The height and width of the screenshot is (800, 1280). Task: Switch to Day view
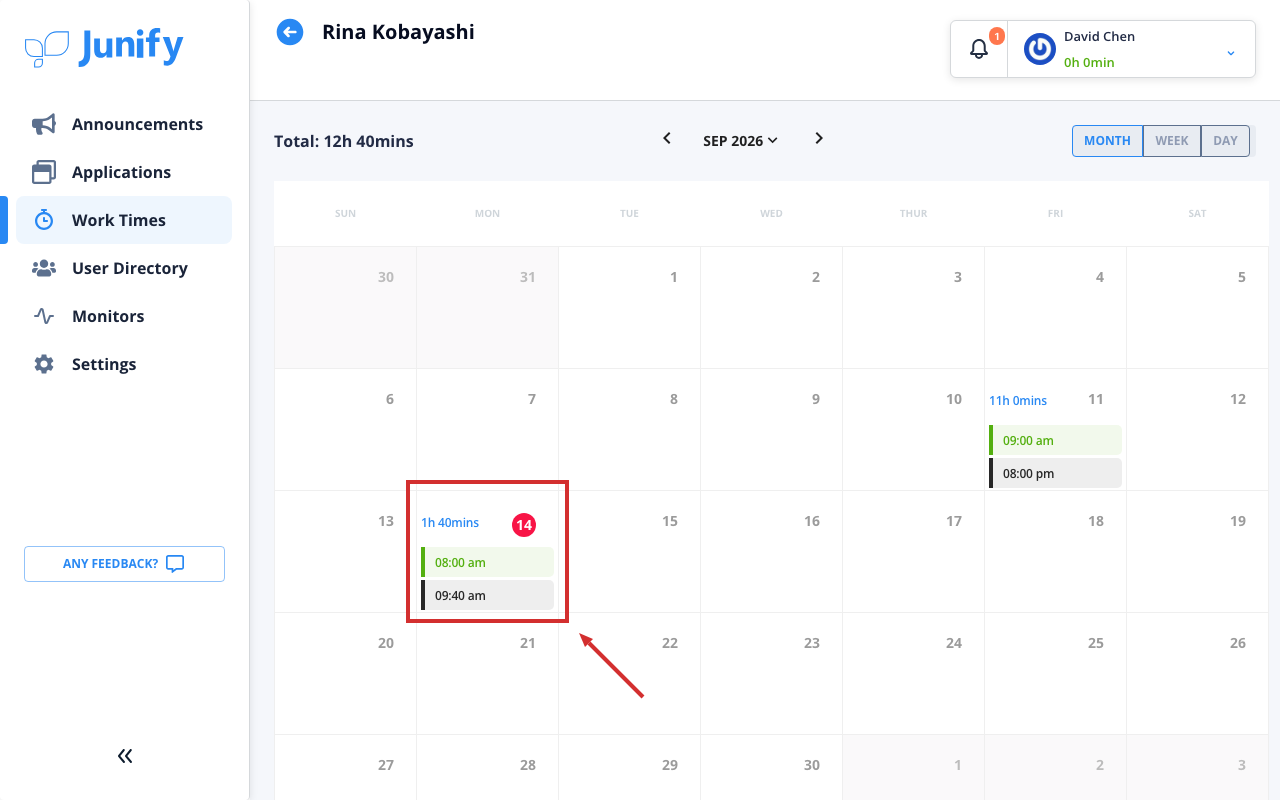click(1225, 141)
